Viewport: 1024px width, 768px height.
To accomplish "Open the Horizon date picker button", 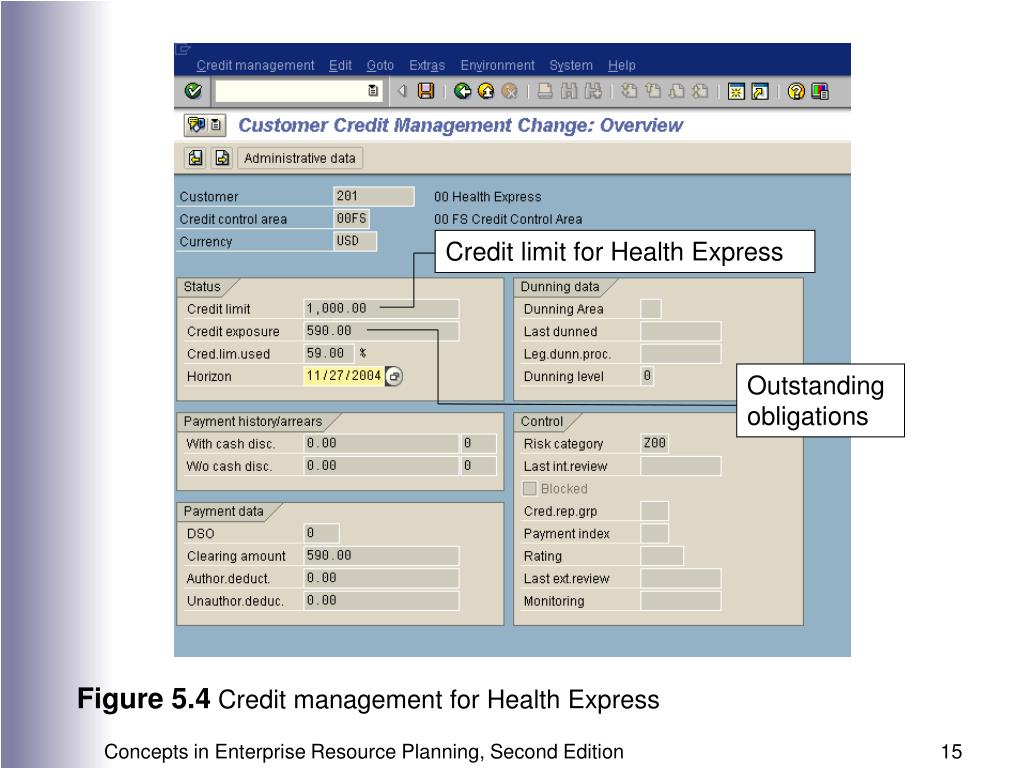I will pyautogui.click(x=394, y=376).
